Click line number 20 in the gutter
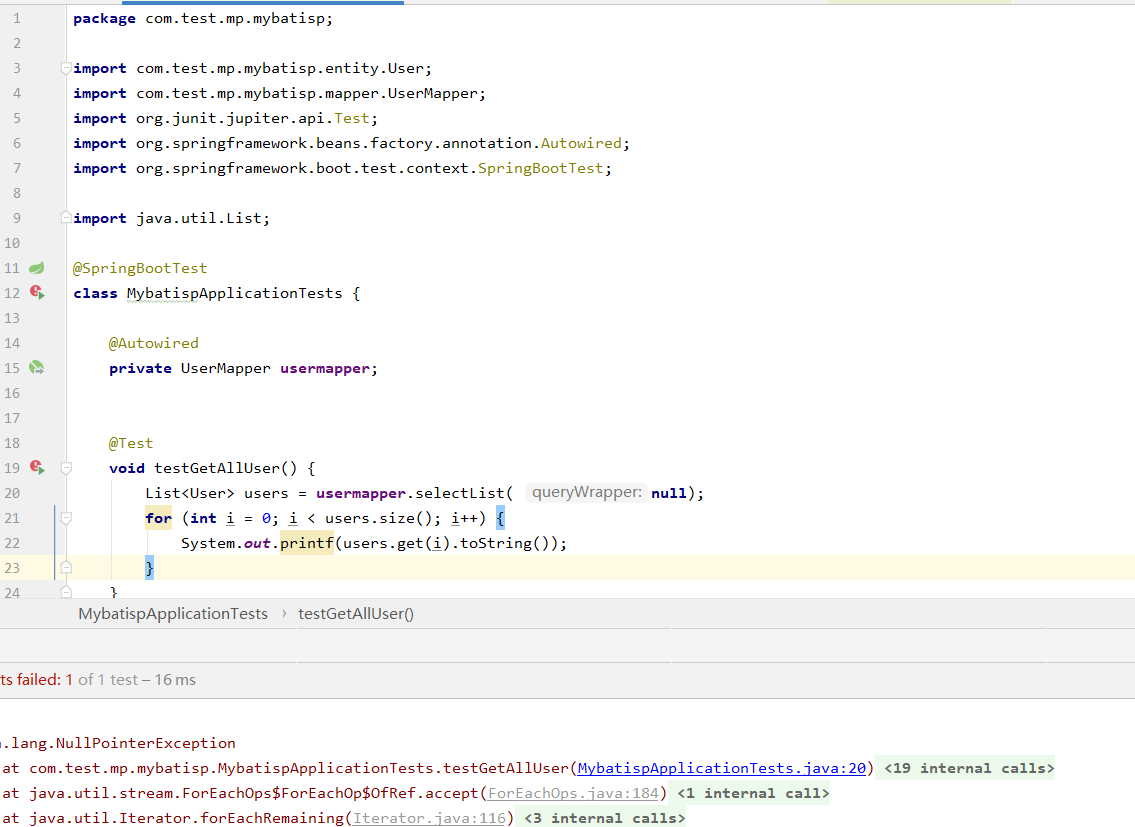Screen dimensions: 1135x827 click(12, 493)
